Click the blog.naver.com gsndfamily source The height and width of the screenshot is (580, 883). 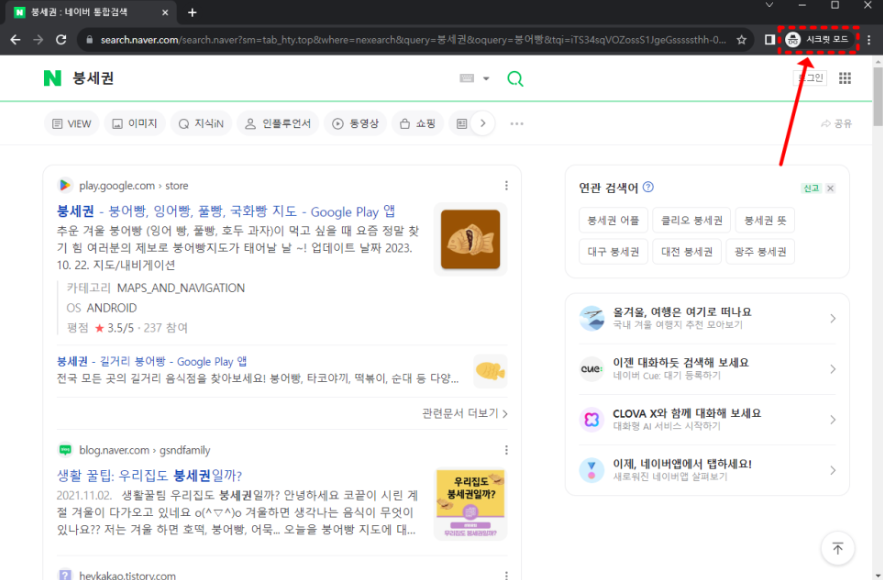[x=144, y=450]
